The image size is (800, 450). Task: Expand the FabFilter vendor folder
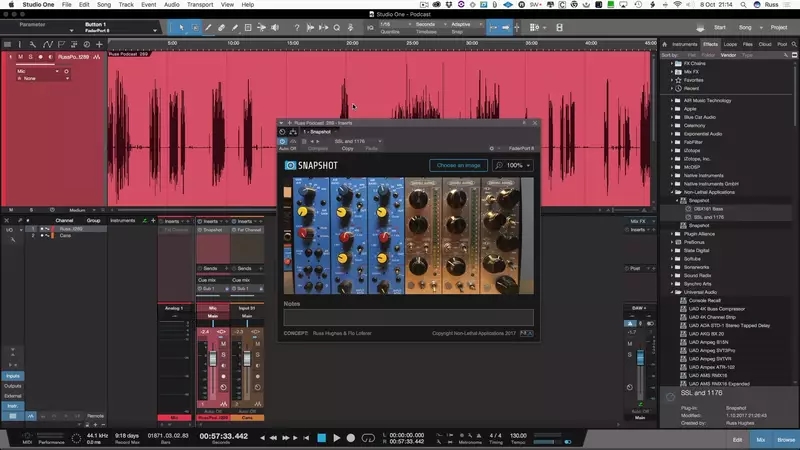[x=672, y=142]
